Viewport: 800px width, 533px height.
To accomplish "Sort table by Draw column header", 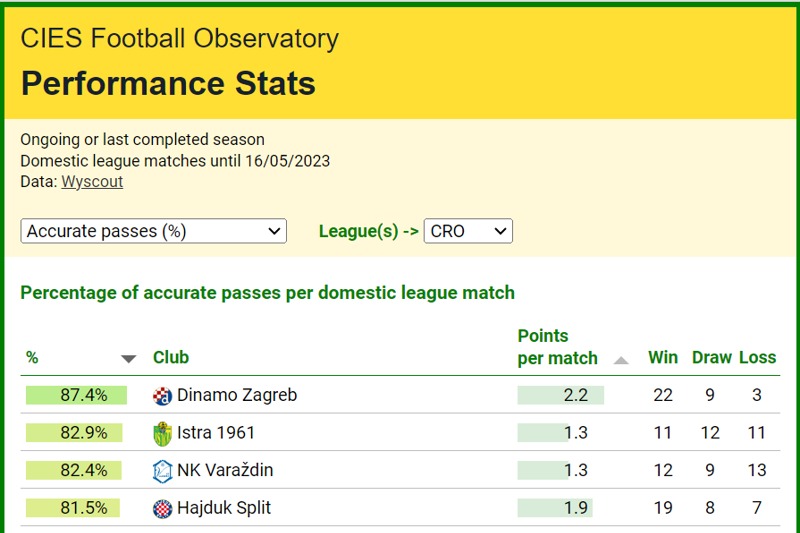I will pyautogui.click(x=712, y=357).
